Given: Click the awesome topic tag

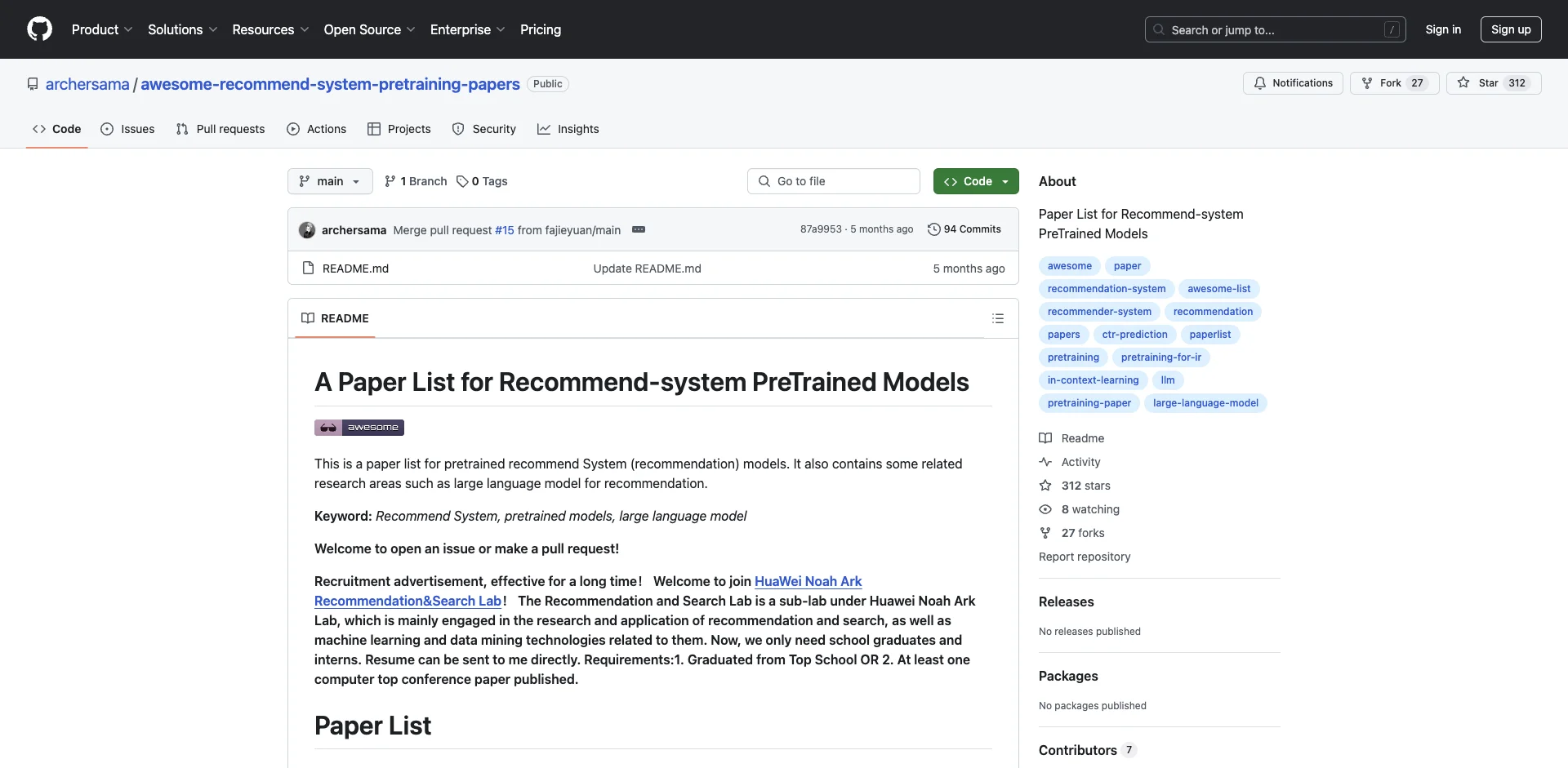Looking at the screenshot, I should coord(1070,266).
